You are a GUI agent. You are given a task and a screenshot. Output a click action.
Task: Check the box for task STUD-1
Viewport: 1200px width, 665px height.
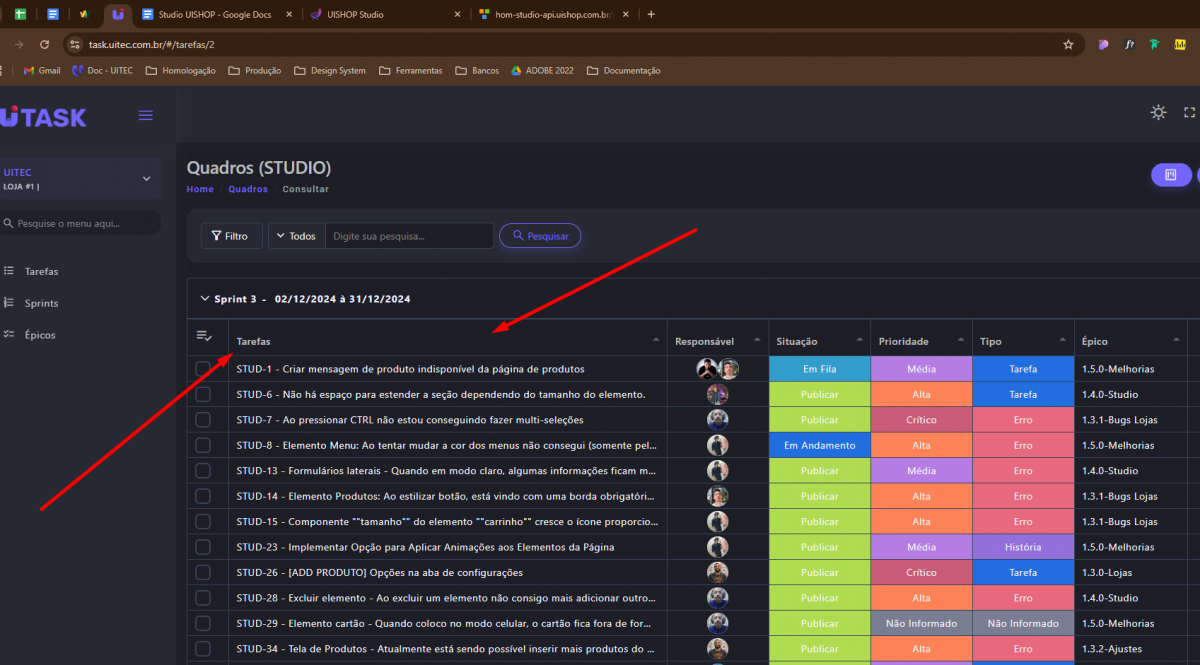(203, 369)
